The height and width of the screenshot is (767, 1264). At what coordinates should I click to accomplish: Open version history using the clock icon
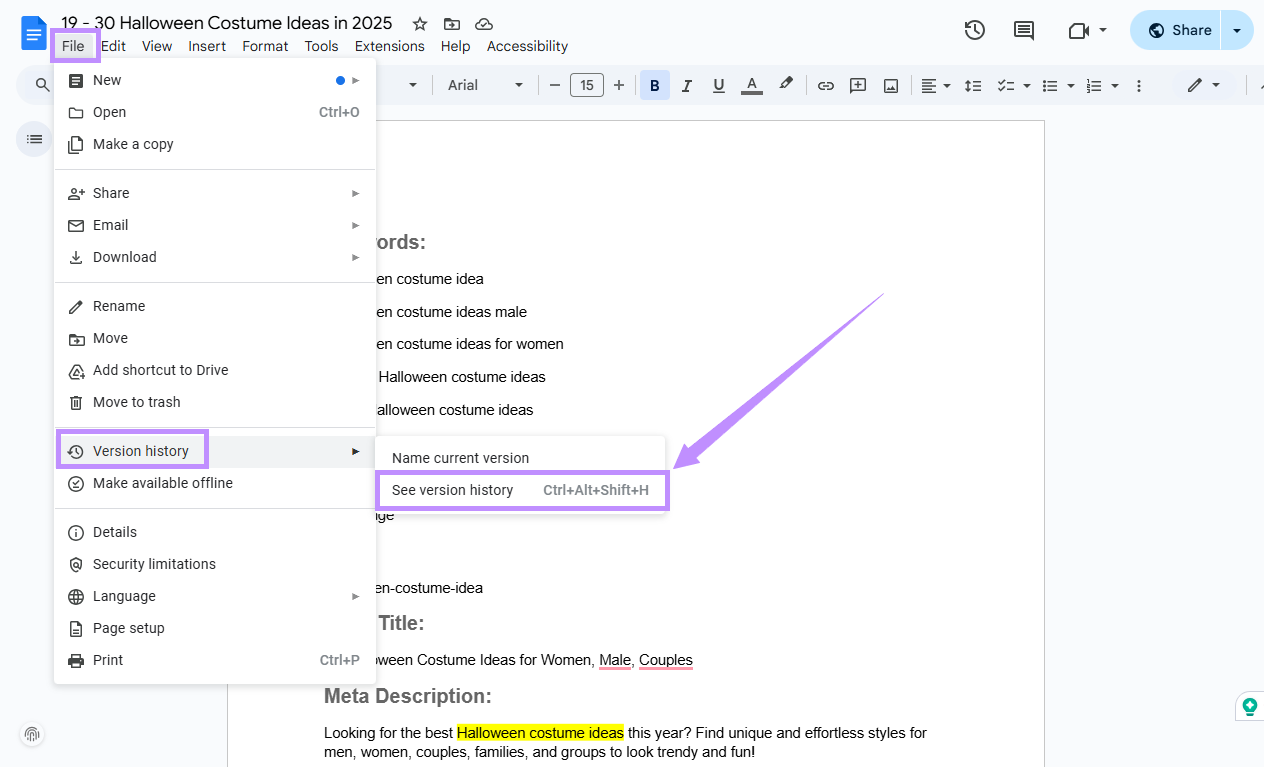coord(974,30)
